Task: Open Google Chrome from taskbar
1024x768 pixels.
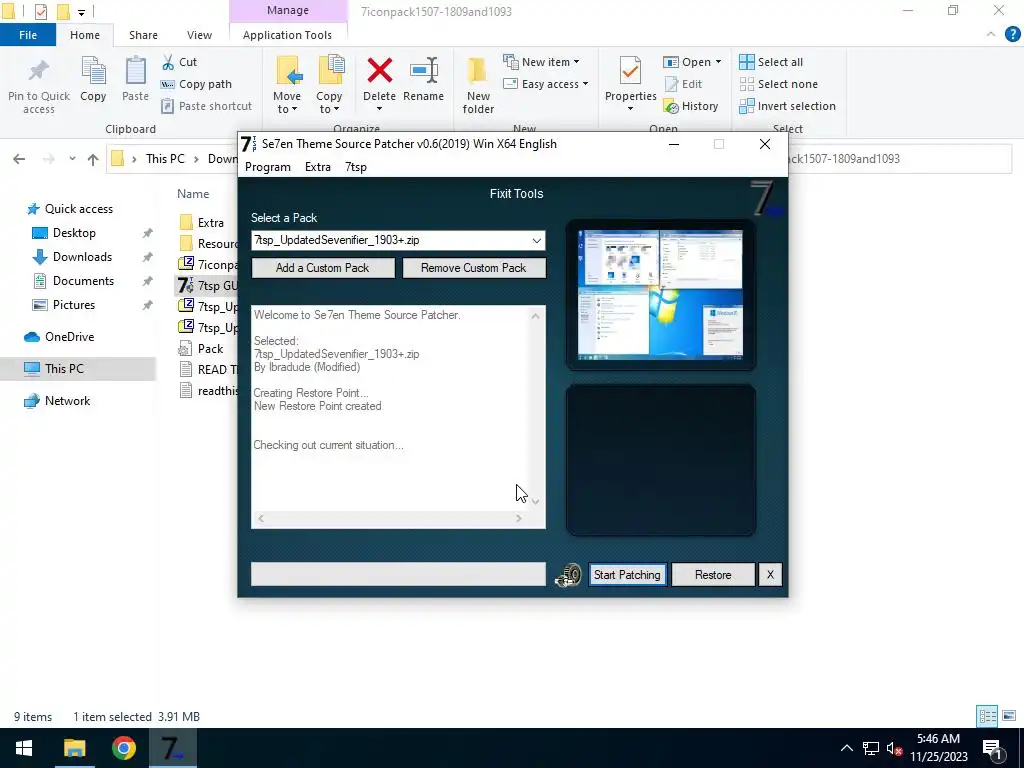Action: click(x=123, y=748)
